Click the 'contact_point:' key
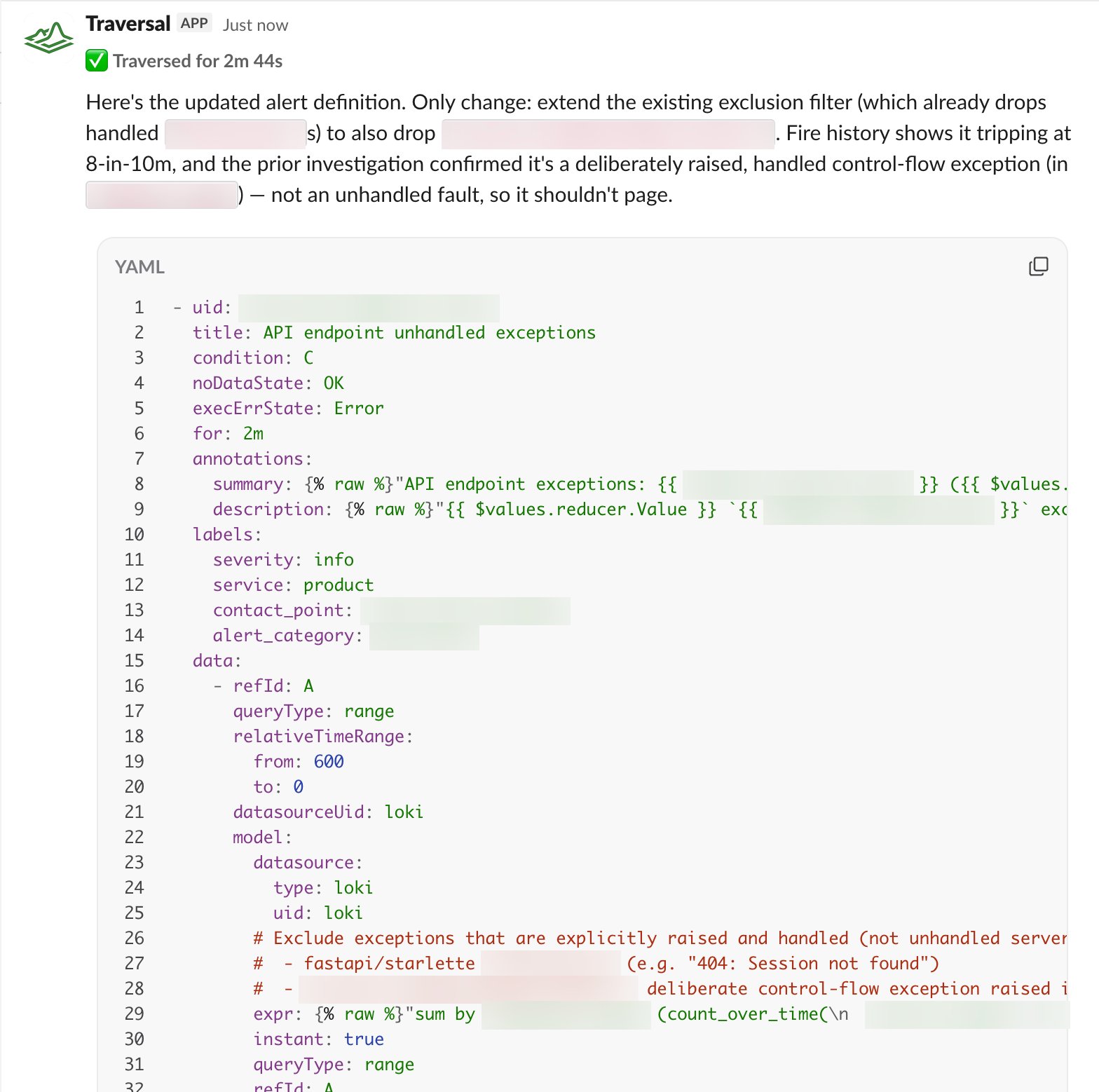1099x1092 pixels. [x=282, y=610]
